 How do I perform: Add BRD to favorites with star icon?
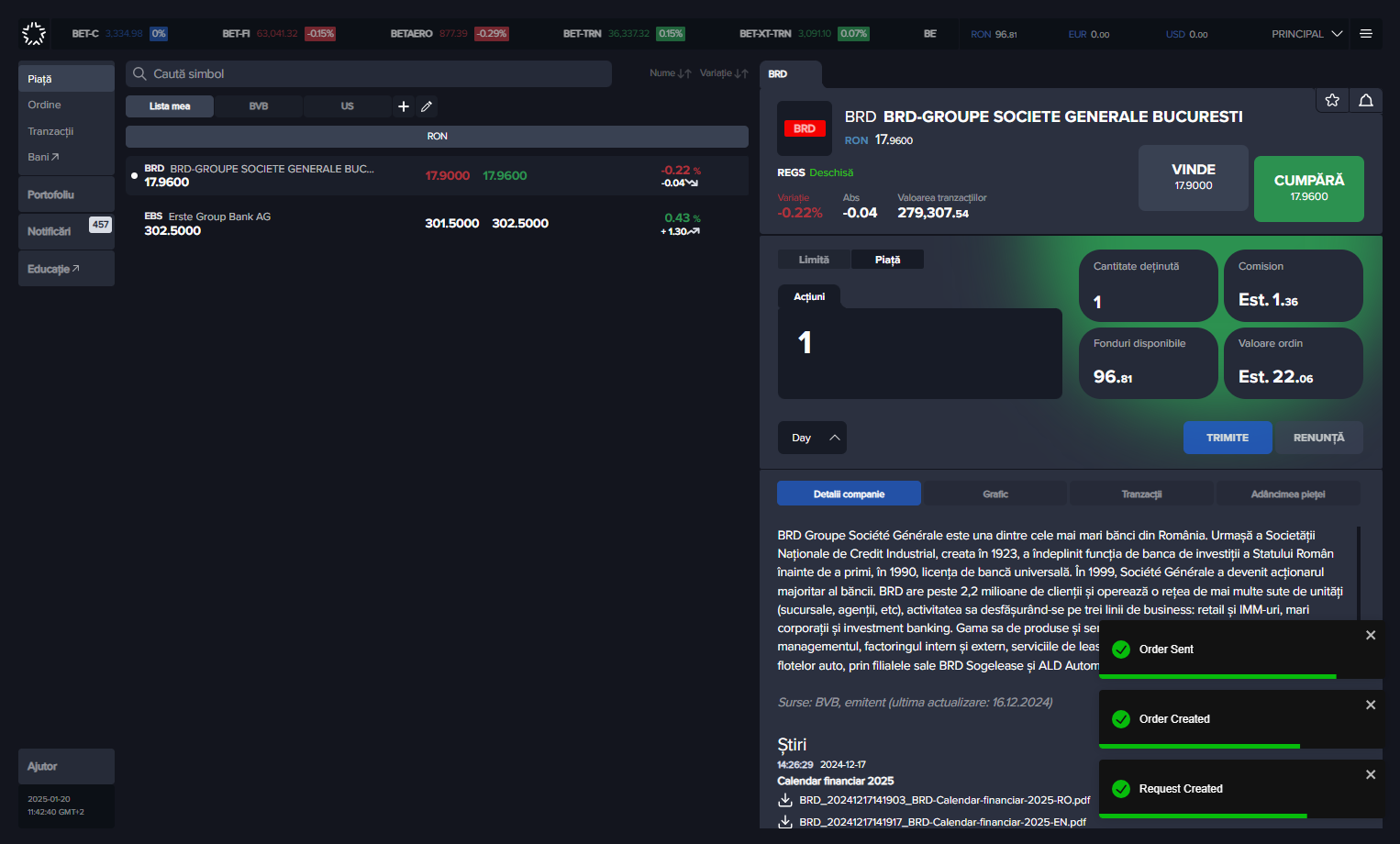pos(1332,100)
